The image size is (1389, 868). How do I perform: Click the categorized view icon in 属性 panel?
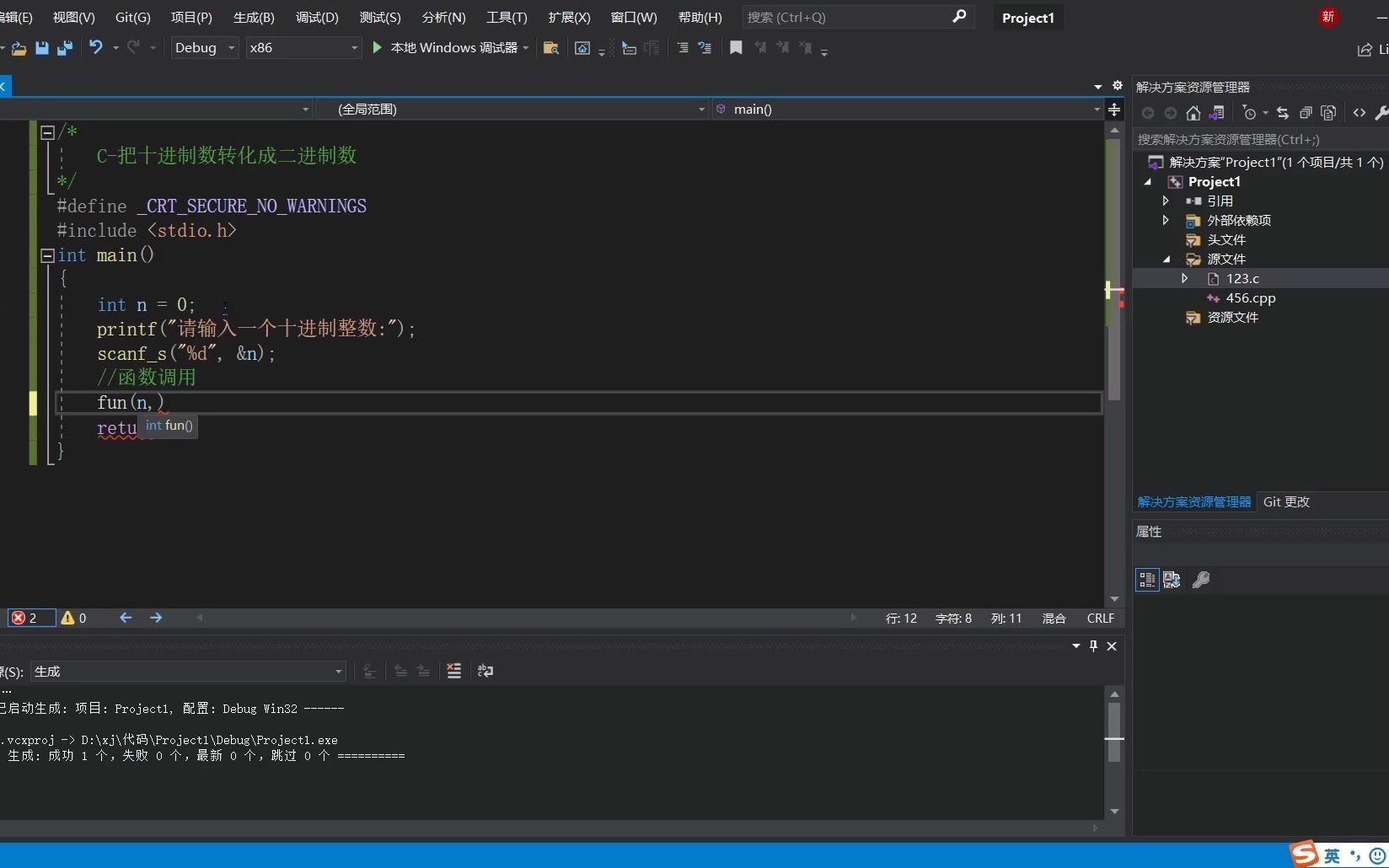[1147, 580]
